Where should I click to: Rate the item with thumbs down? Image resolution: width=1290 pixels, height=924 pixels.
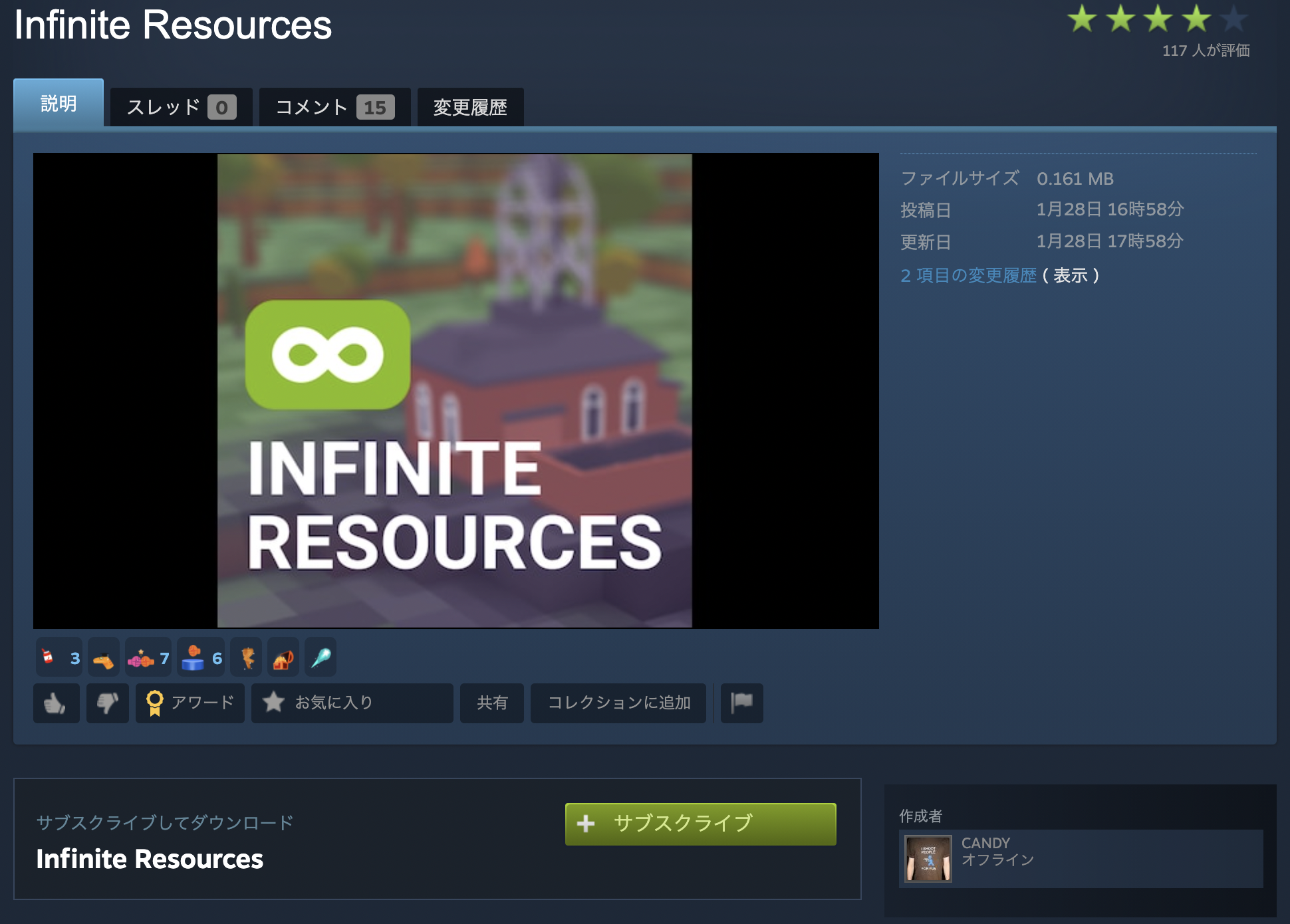(107, 703)
